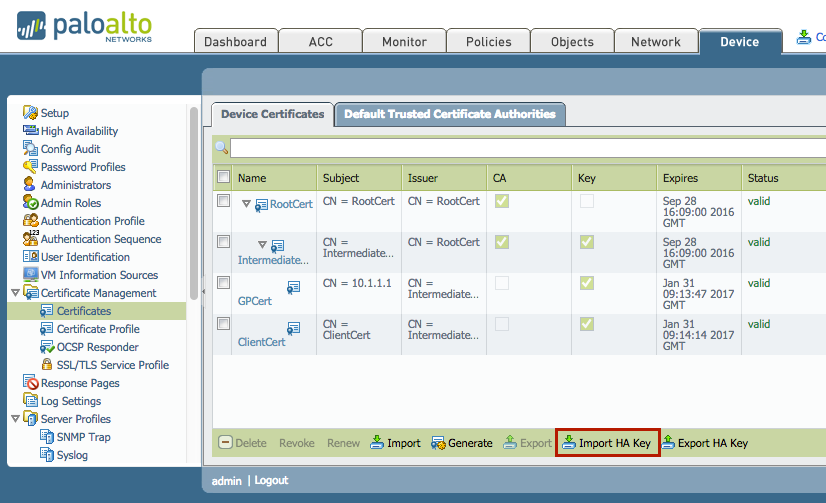Toggle CA checkbox for RootCert
The width and height of the screenshot is (826, 503).
502,201
